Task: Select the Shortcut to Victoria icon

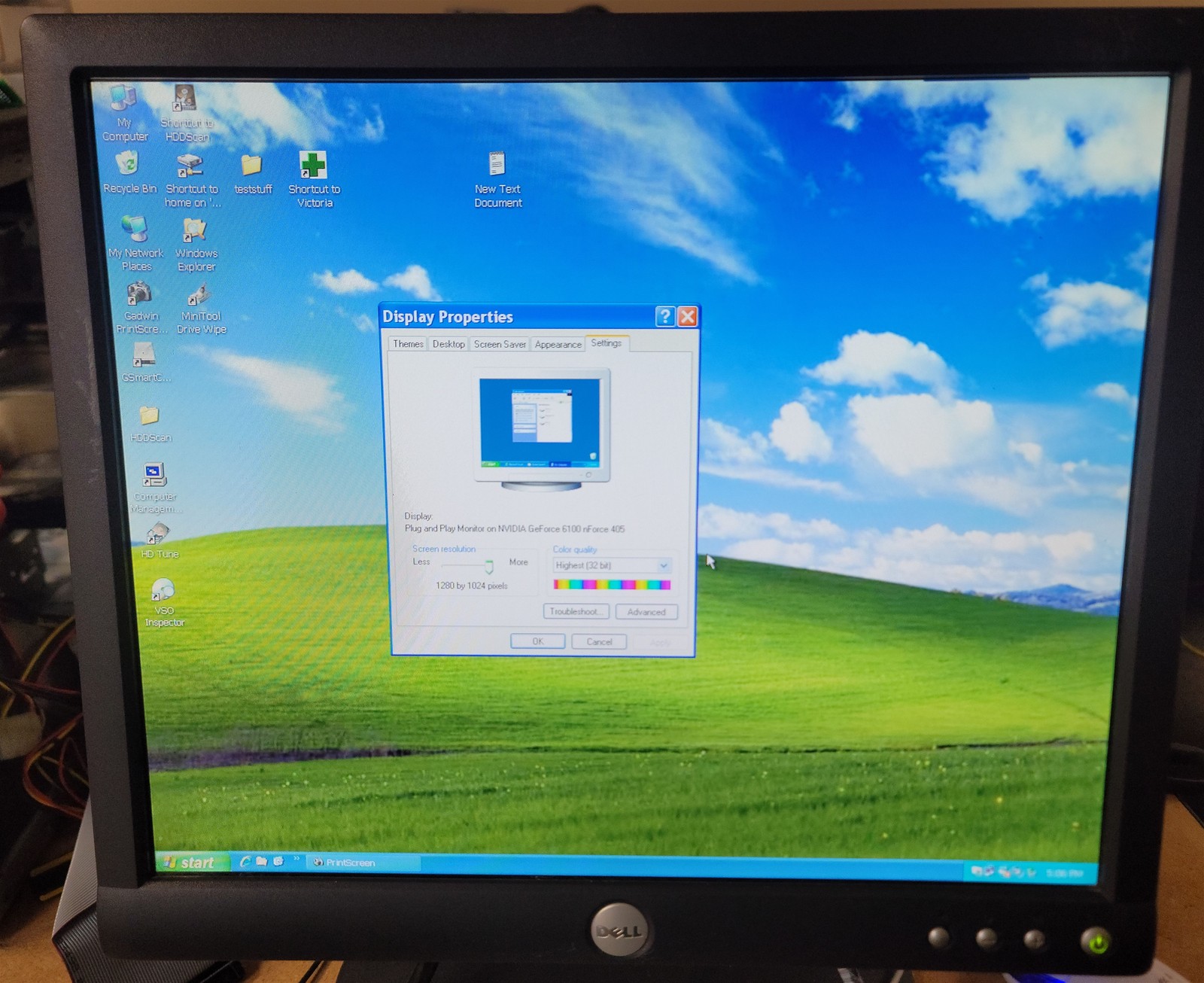Action: 314,179
